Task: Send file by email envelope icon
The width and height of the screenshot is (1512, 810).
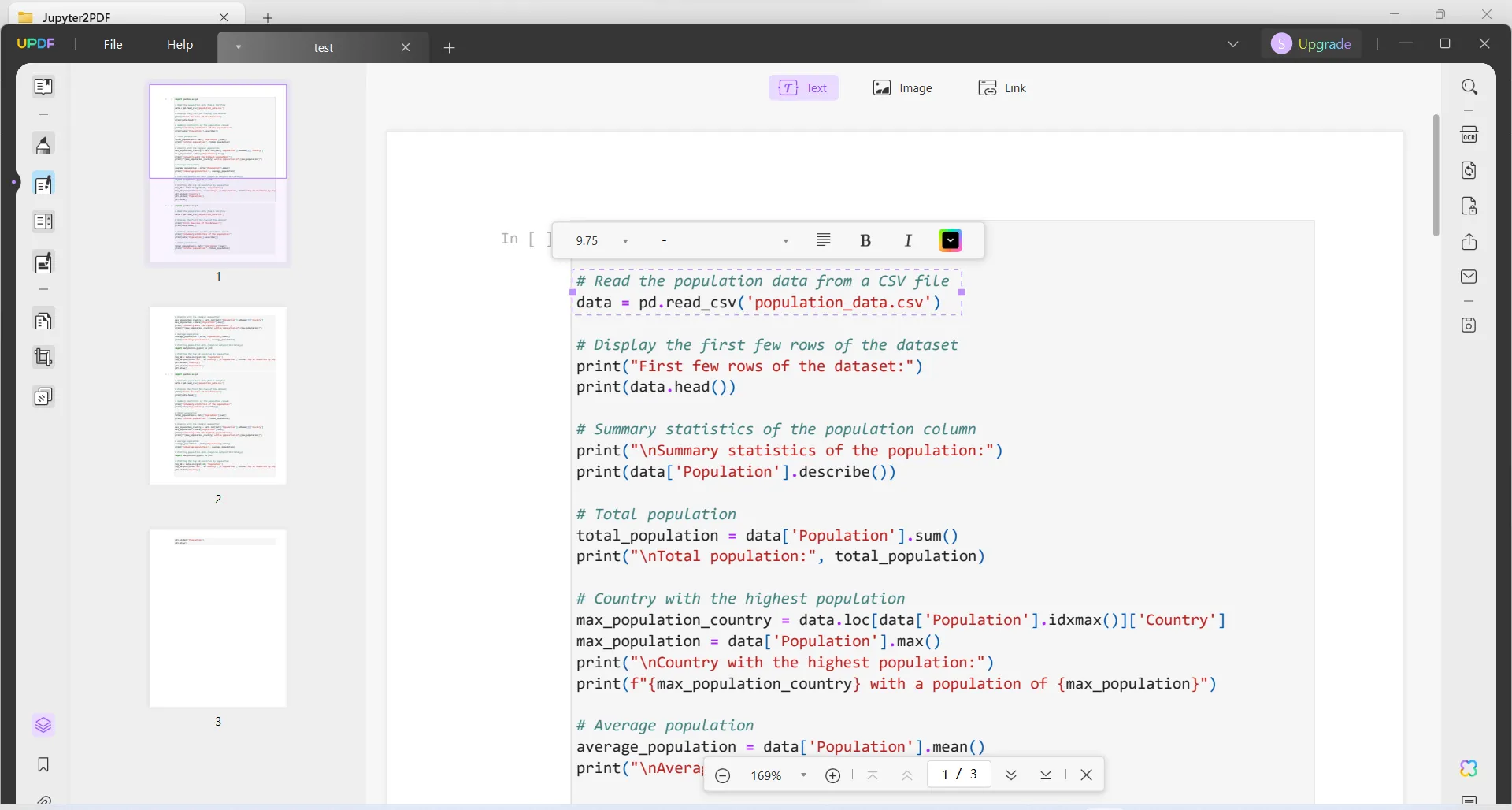Action: pyautogui.click(x=1469, y=277)
